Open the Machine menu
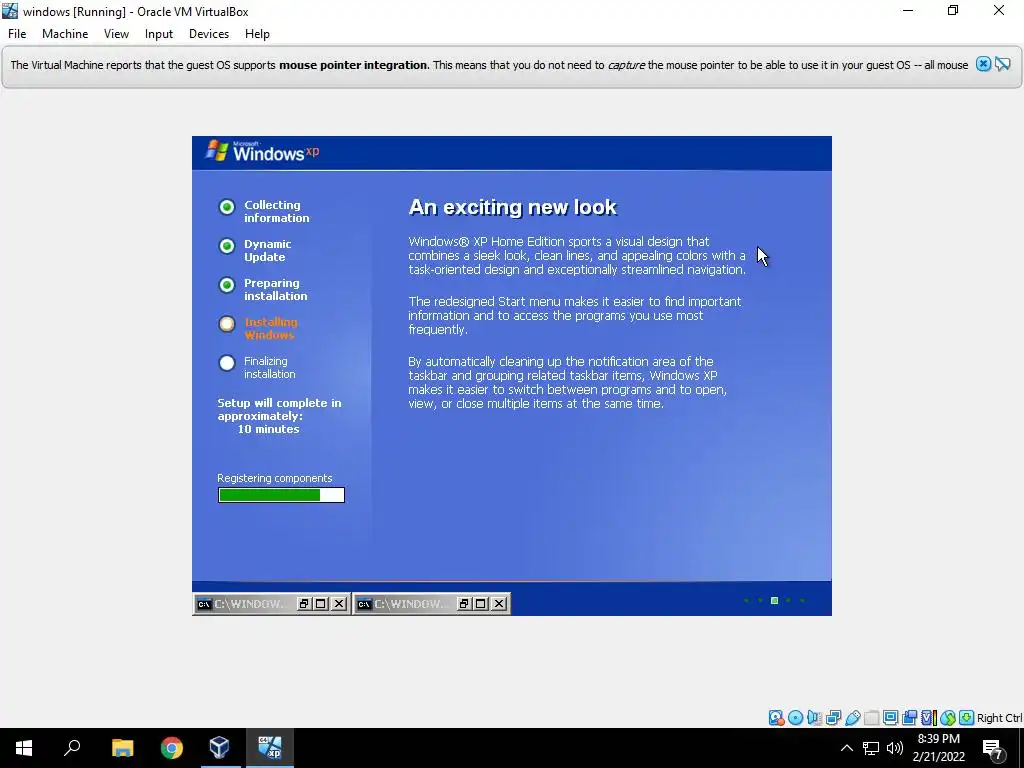 (65, 34)
